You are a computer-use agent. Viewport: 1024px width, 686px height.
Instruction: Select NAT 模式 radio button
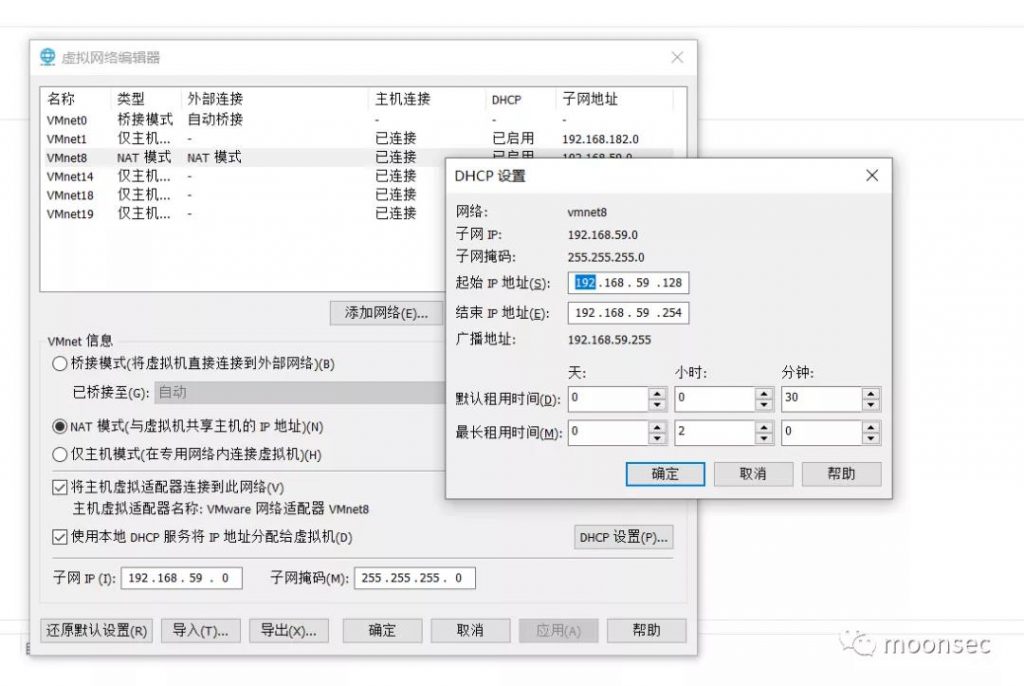click(59, 427)
